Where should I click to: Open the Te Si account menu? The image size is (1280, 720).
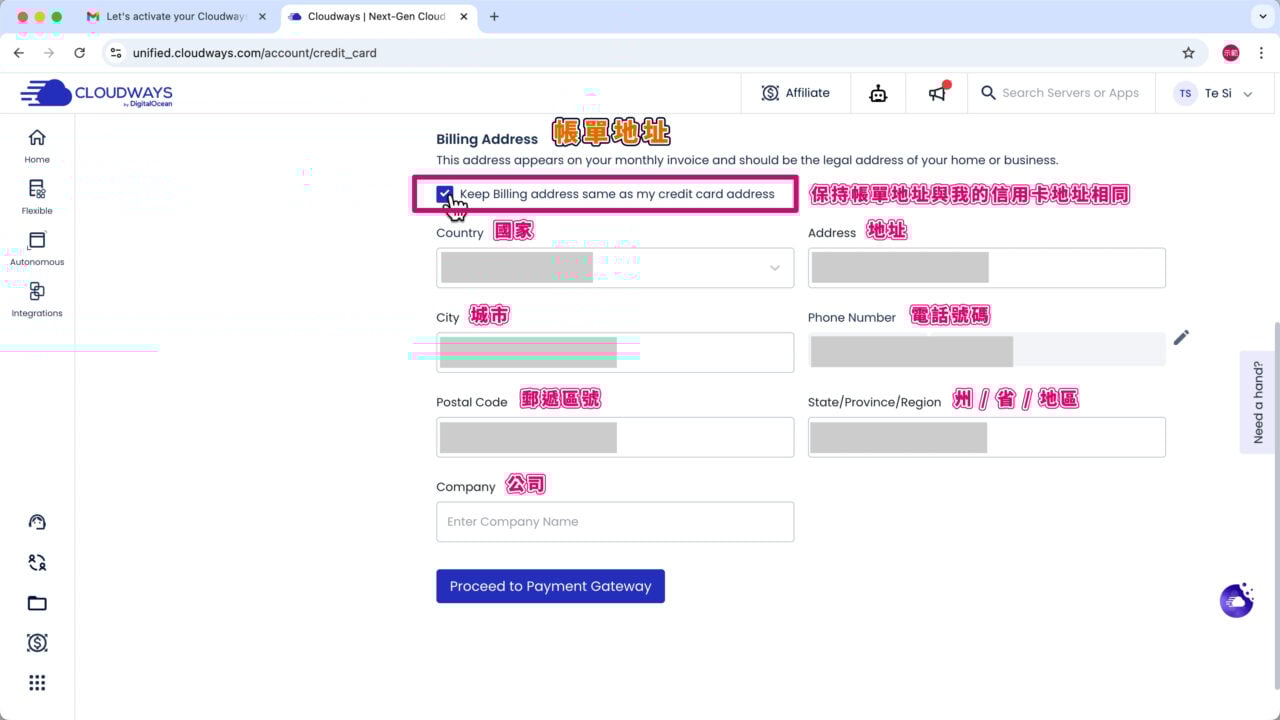pyautogui.click(x=1214, y=93)
